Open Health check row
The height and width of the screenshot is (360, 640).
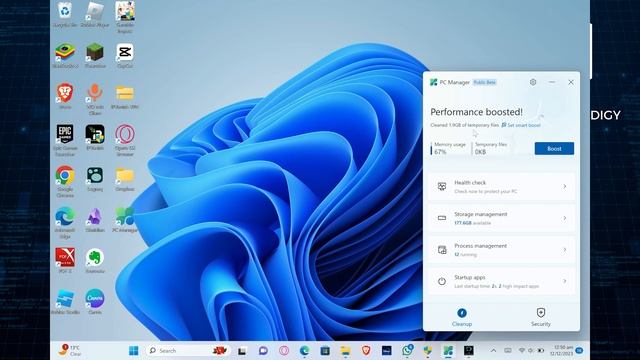pos(501,187)
